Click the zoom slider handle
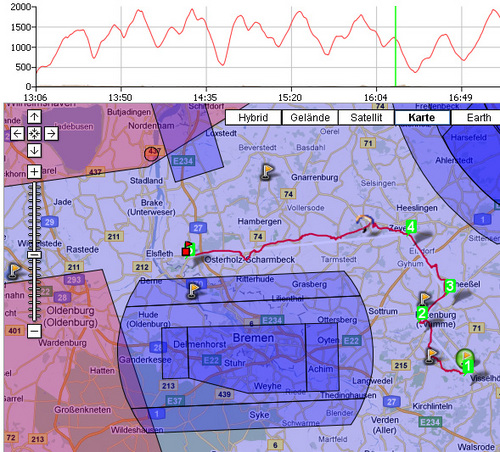 tap(34, 255)
